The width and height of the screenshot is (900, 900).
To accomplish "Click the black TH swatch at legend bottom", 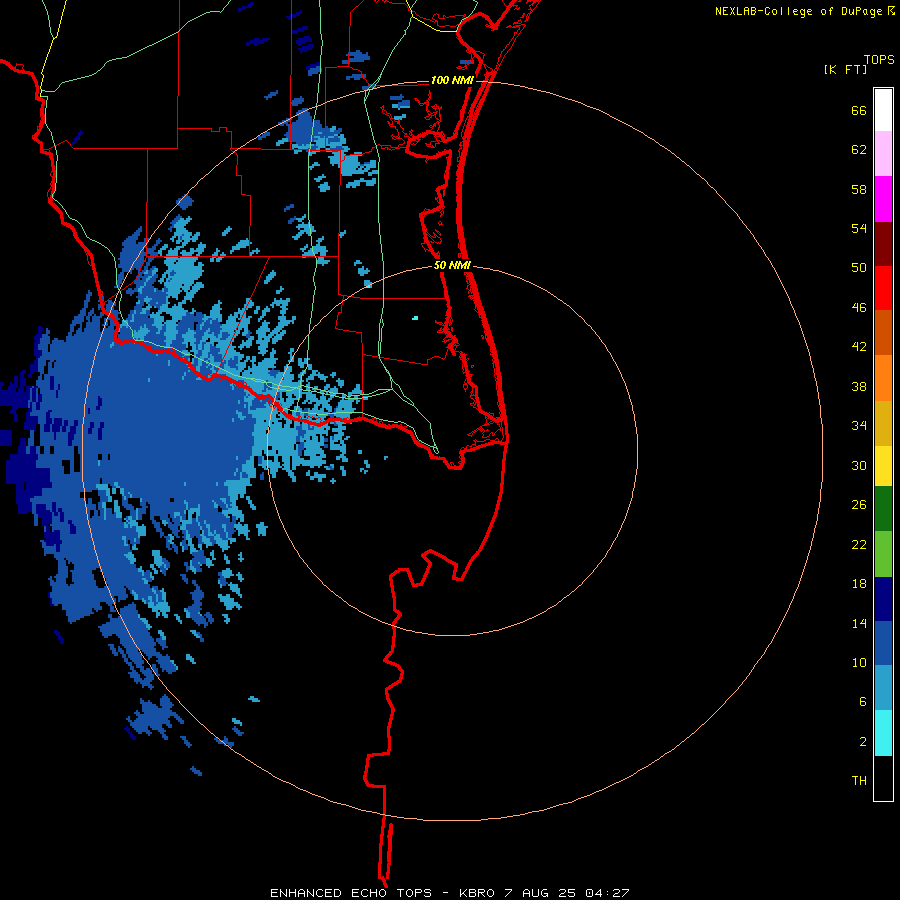I will (x=883, y=778).
